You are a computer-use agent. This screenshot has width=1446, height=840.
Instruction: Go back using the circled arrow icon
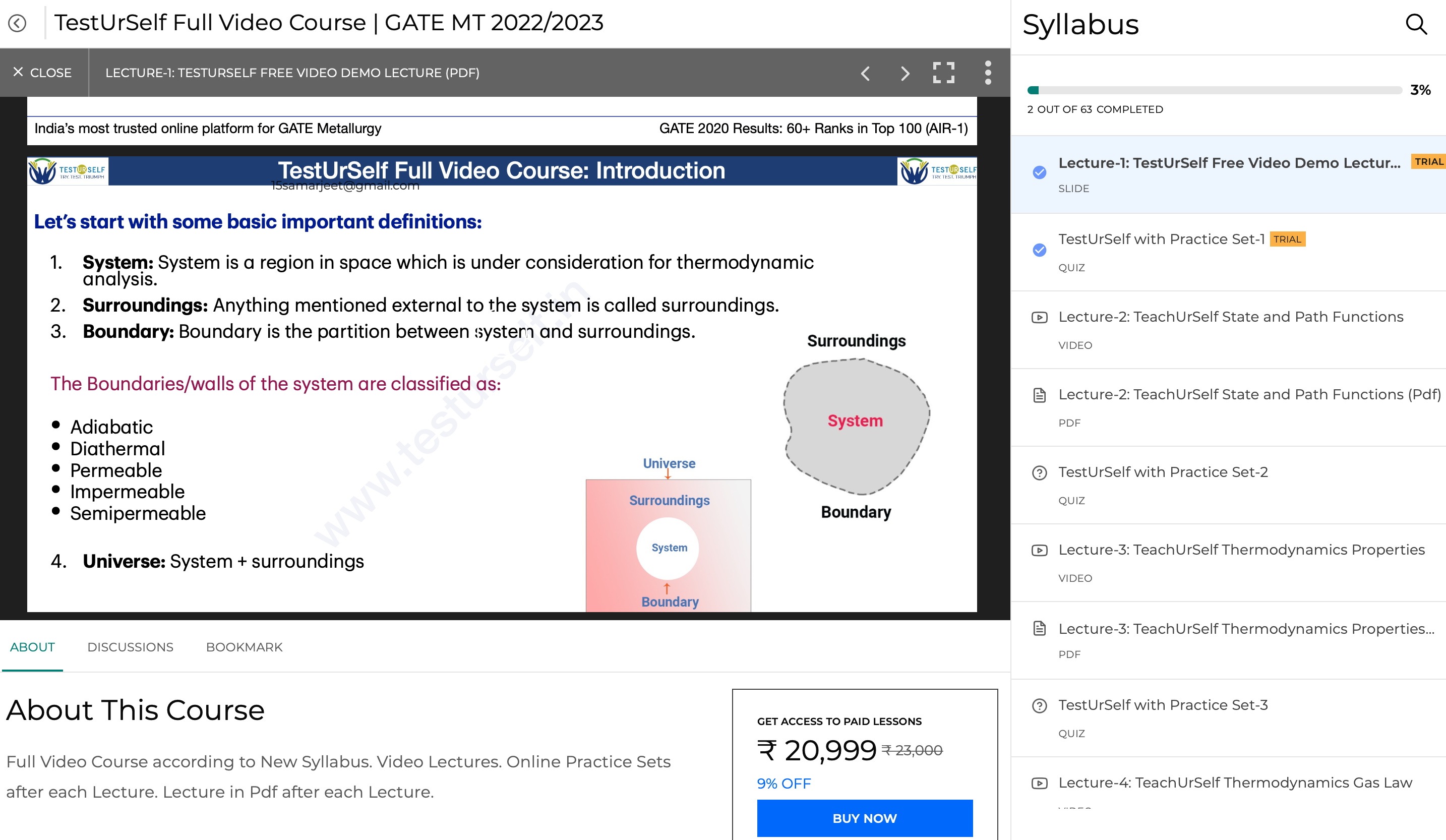click(x=17, y=23)
